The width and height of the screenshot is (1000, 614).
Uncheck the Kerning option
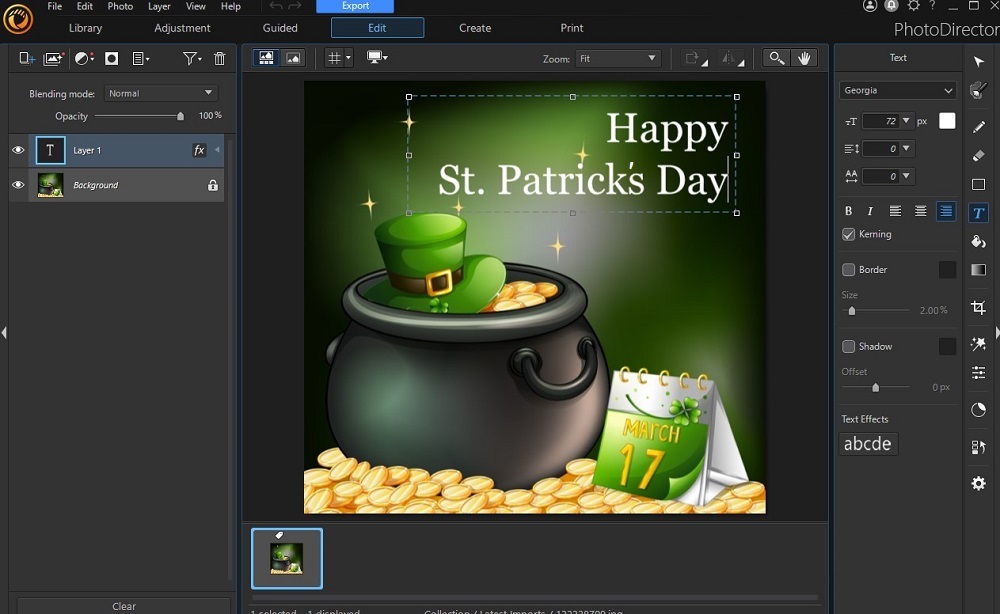[x=847, y=234]
